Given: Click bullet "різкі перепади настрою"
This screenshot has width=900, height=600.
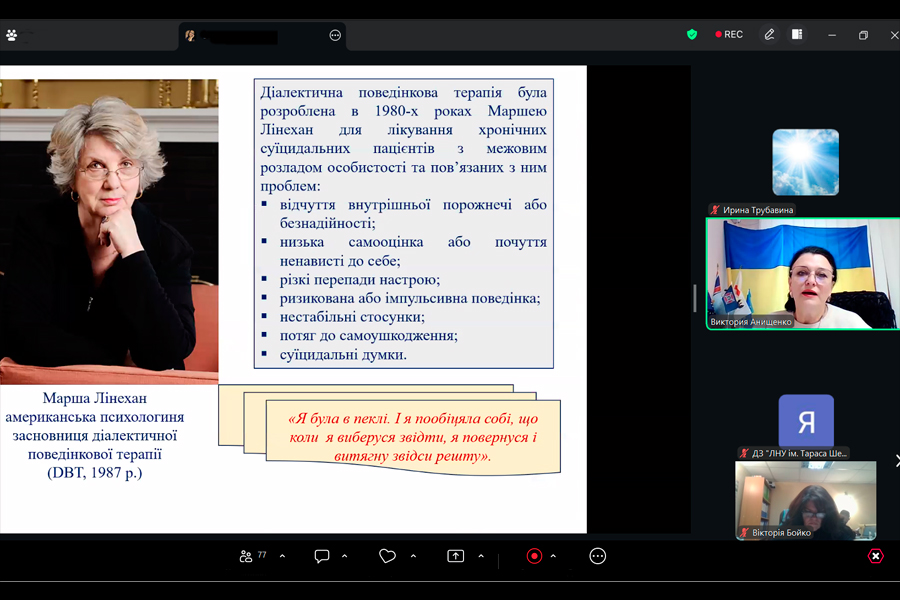Looking at the screenshot, I should pos(360,280).
